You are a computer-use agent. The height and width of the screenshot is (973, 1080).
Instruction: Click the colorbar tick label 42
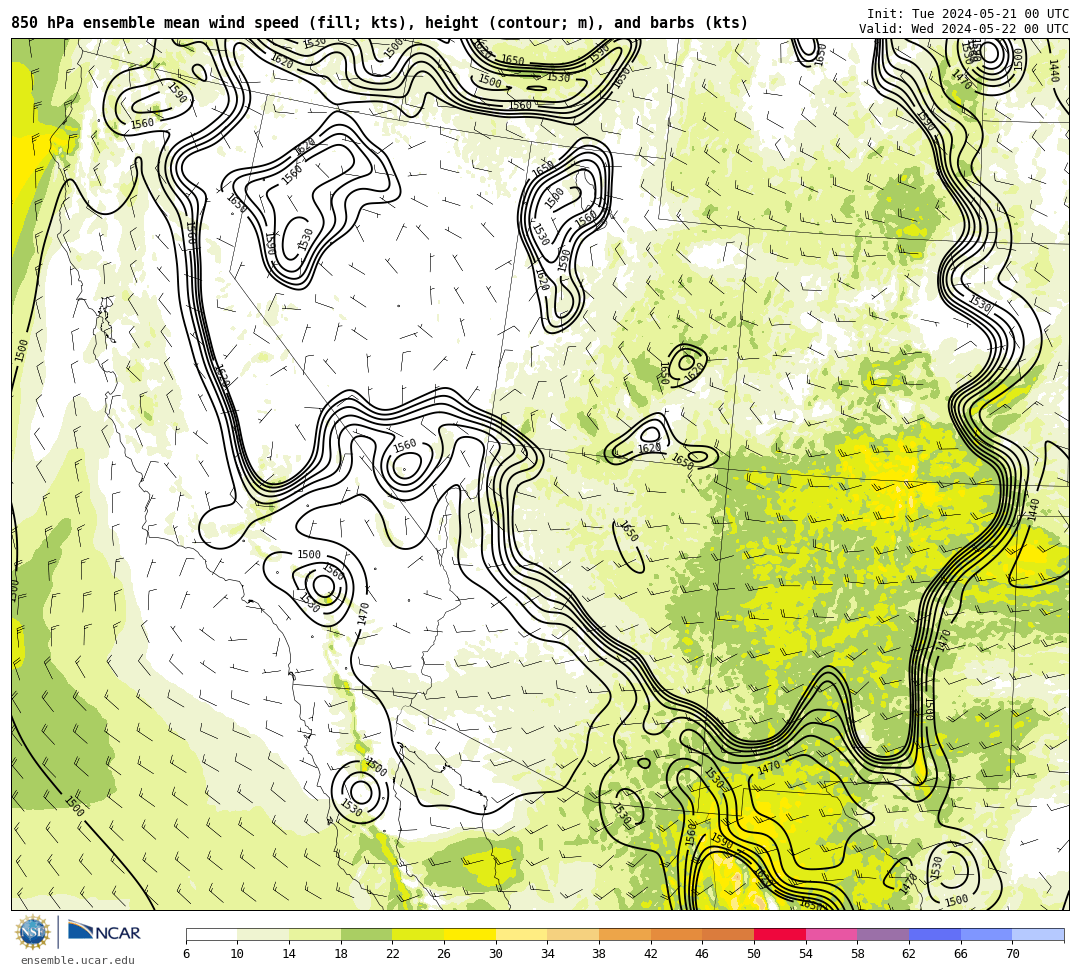[x=651, y=954]
